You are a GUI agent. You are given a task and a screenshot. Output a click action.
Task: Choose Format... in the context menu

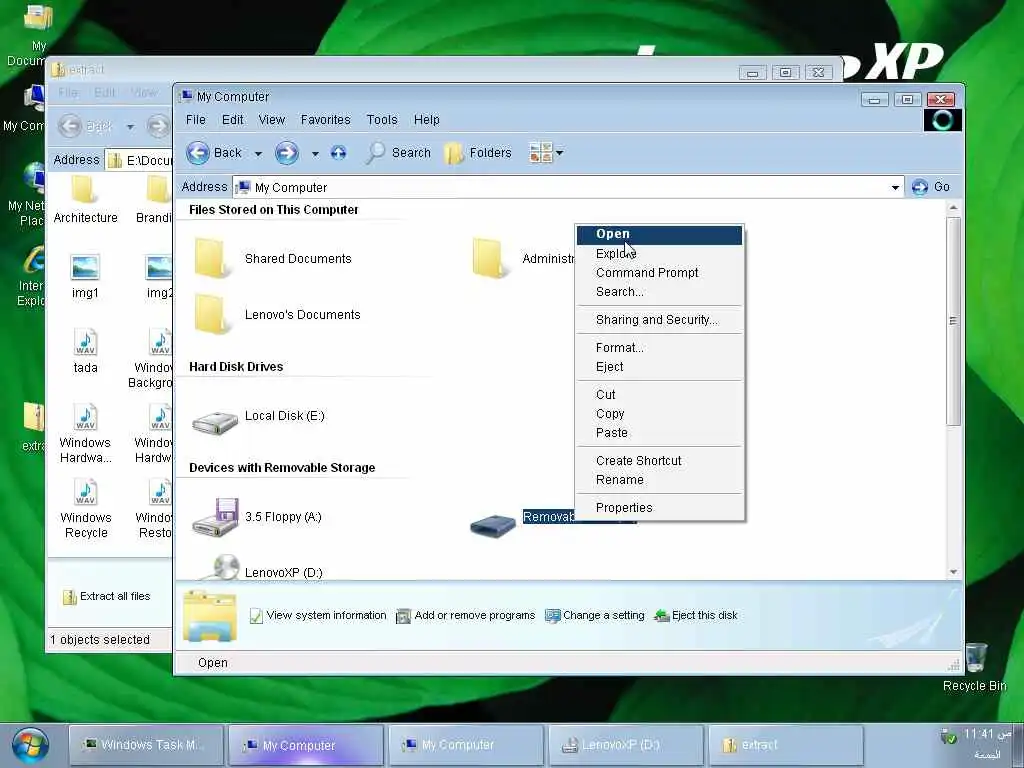pos(660,347)
